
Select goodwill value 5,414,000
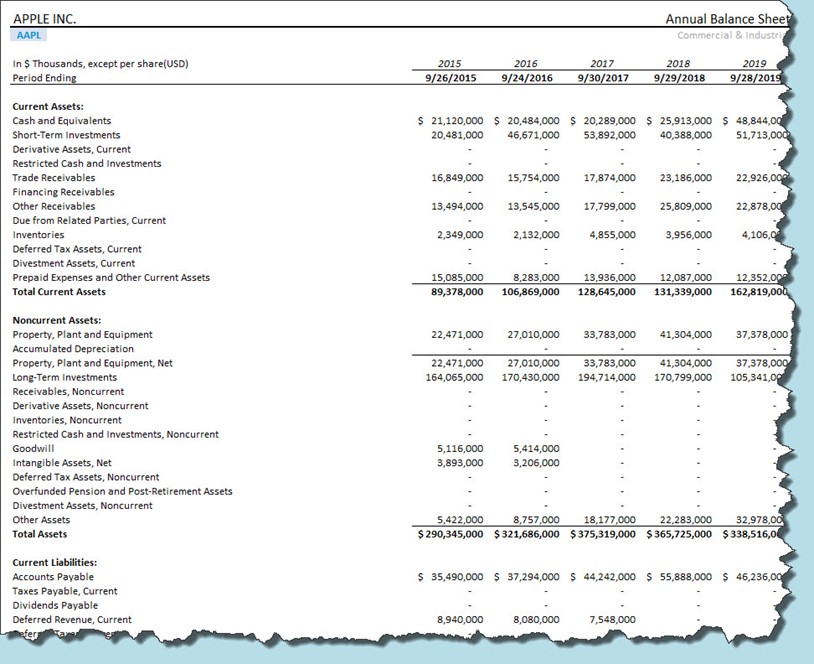coord(536,449)
